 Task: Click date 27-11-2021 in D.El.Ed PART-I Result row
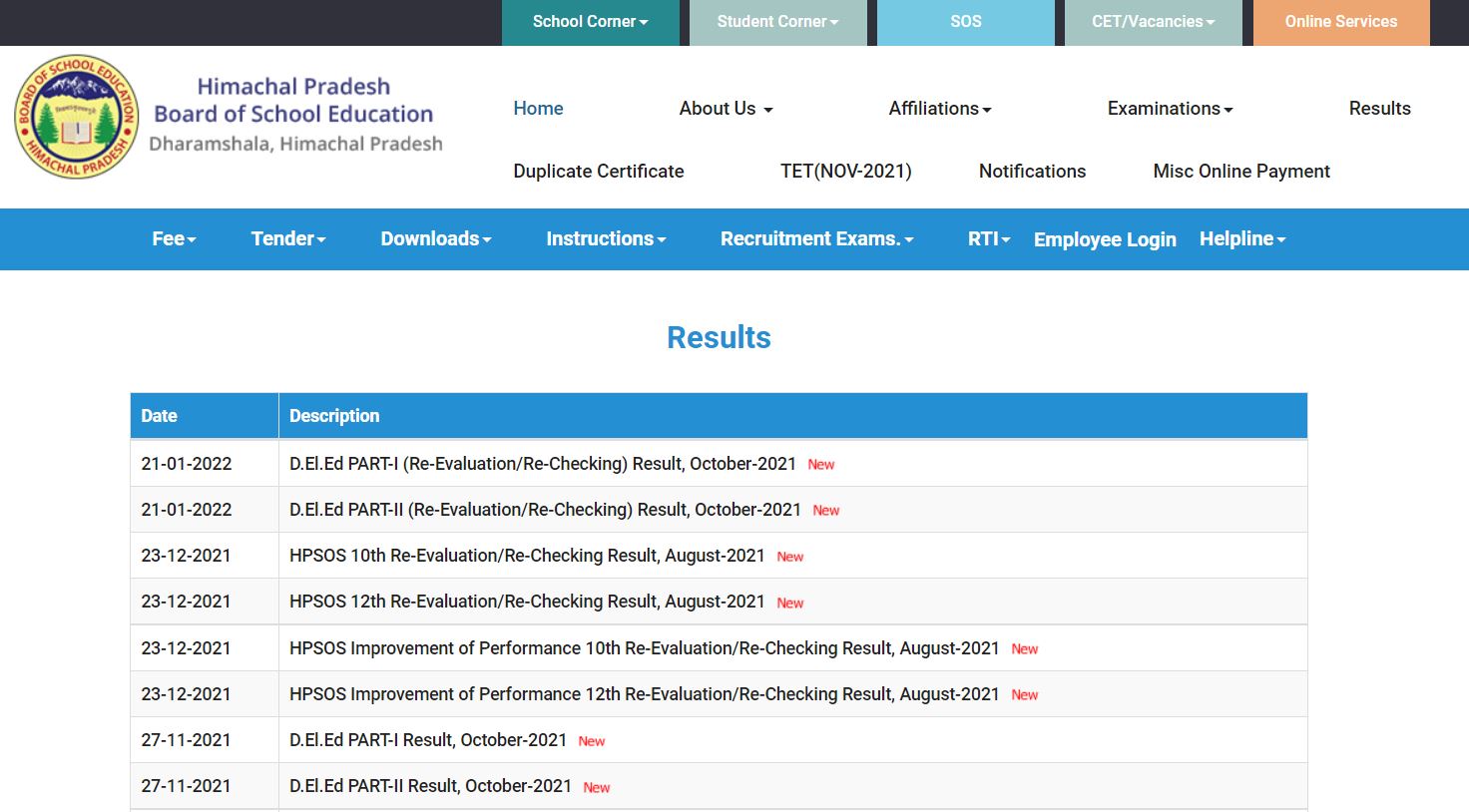pos(186,740)
